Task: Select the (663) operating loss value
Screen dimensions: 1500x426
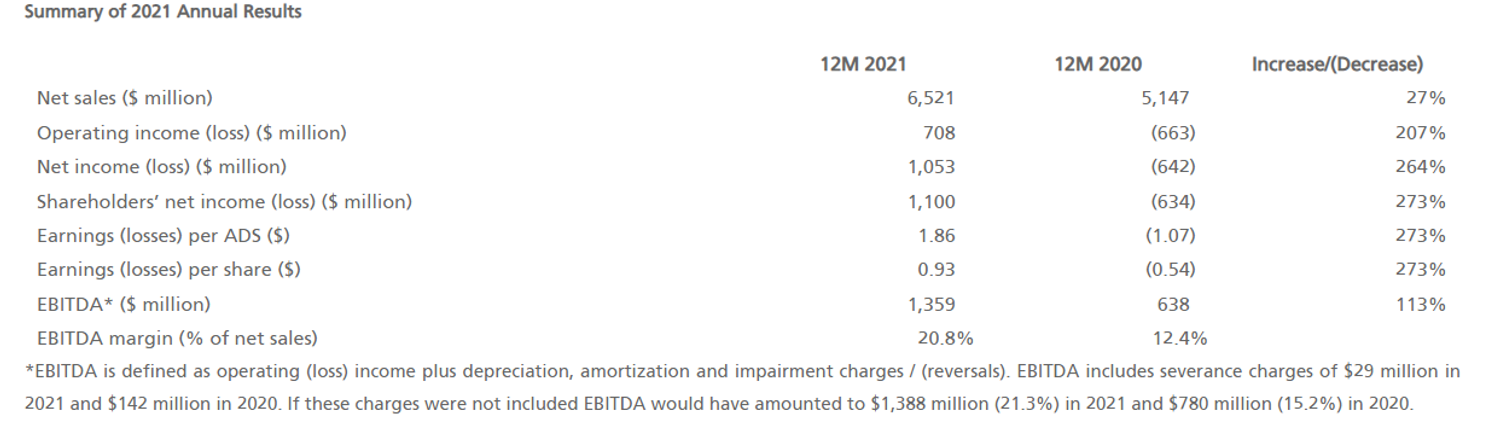Action: click(1173, 133)
